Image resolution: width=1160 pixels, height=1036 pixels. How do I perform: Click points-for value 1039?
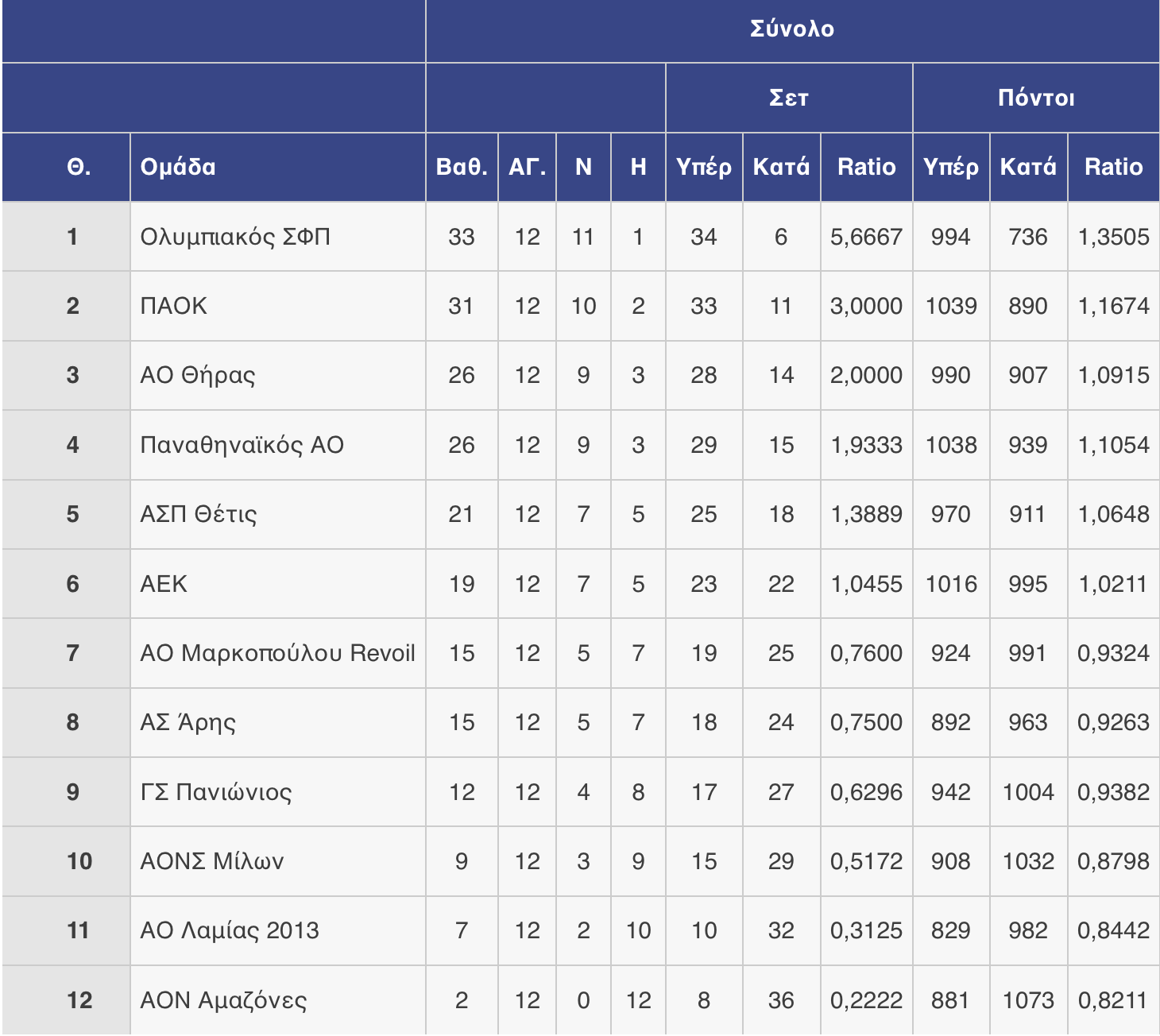[951, 306]
